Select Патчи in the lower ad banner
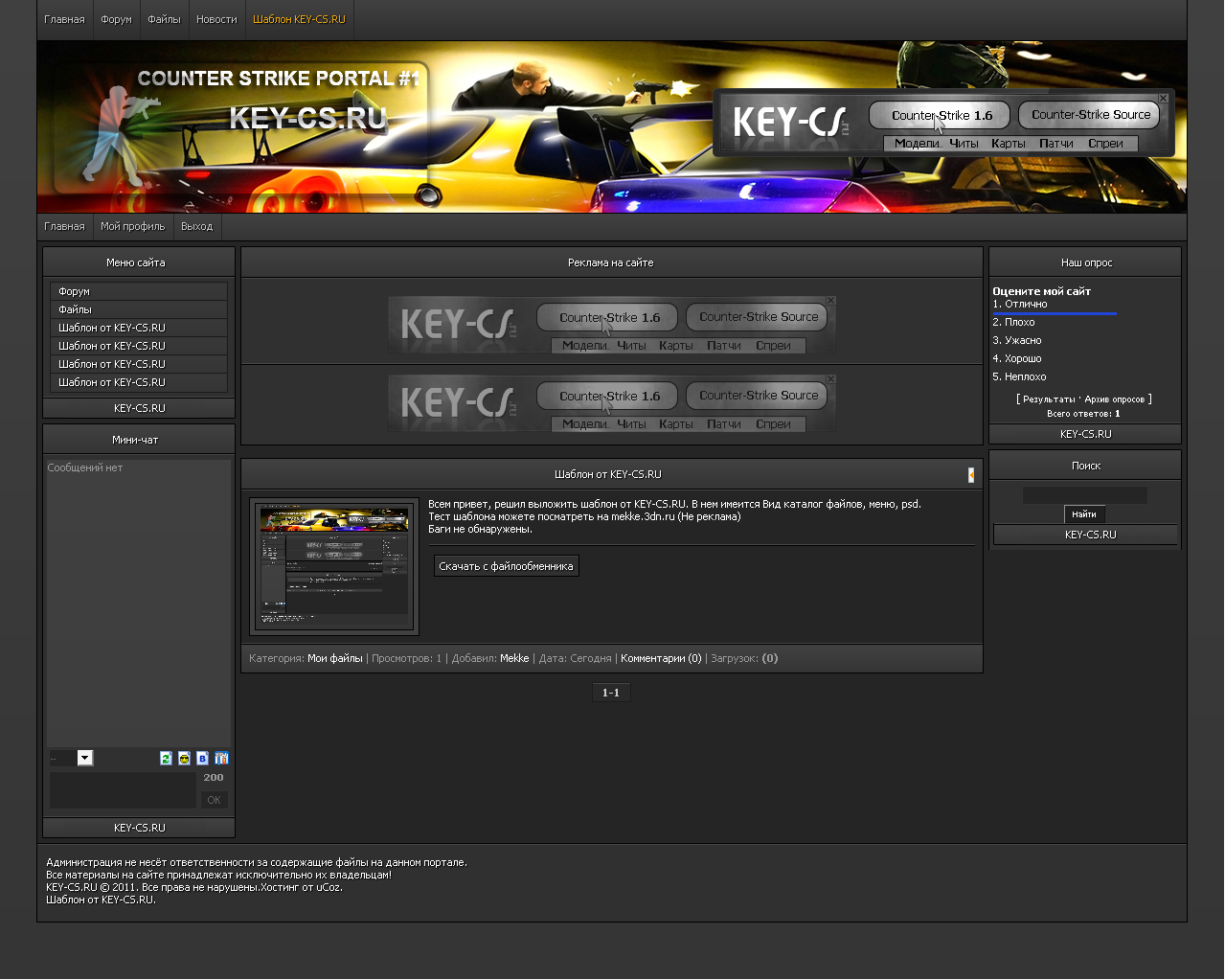Screen dimensions: 1225x980 [x=723, y=424]
